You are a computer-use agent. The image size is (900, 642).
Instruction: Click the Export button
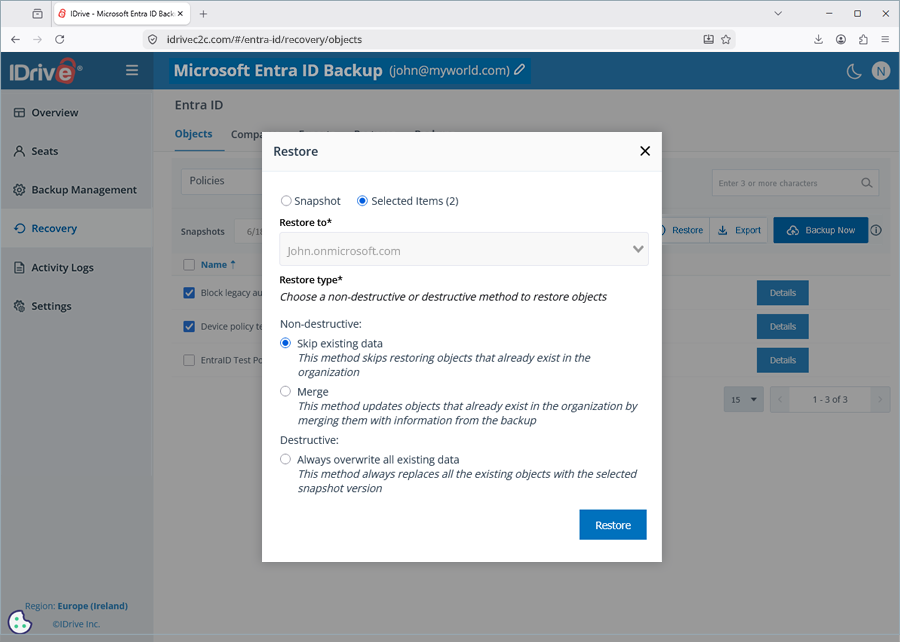click(x=739, y=230)
